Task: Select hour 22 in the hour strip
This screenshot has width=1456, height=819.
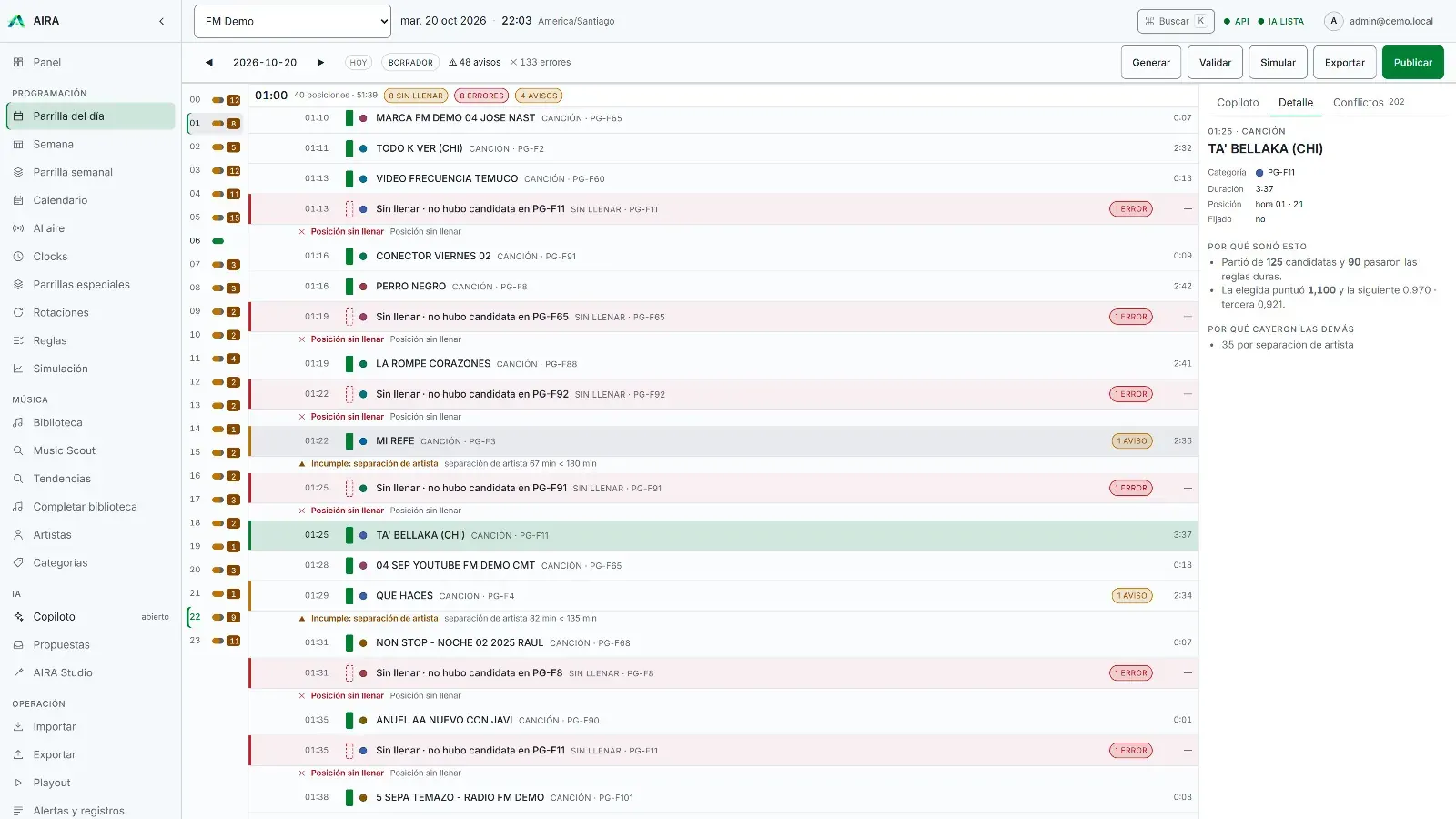Action: point(215,617)
